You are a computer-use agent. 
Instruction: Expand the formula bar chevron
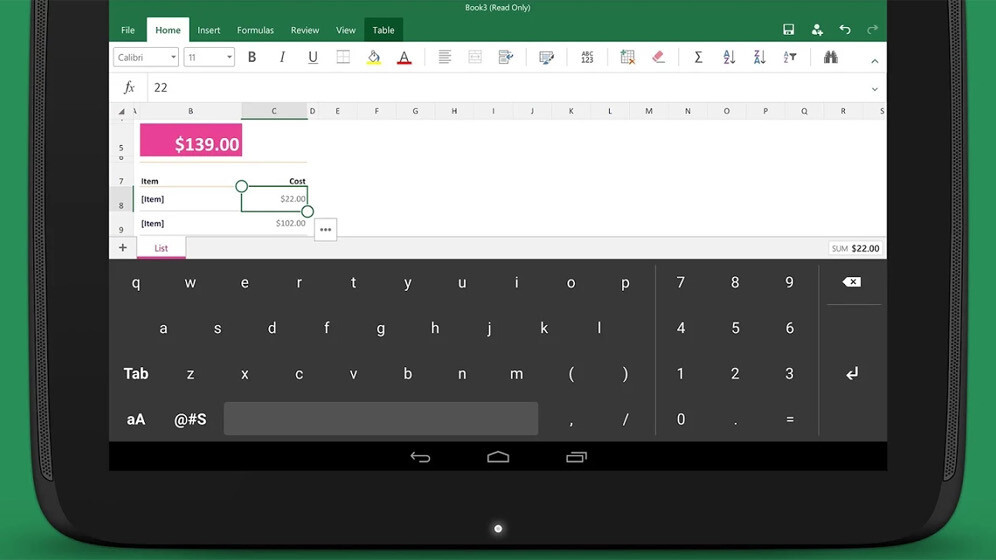(874, 89)
